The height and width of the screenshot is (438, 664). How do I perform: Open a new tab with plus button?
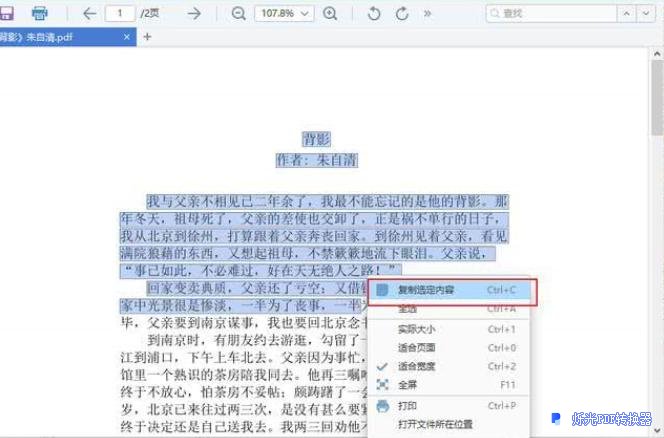[x=147, y=37]
